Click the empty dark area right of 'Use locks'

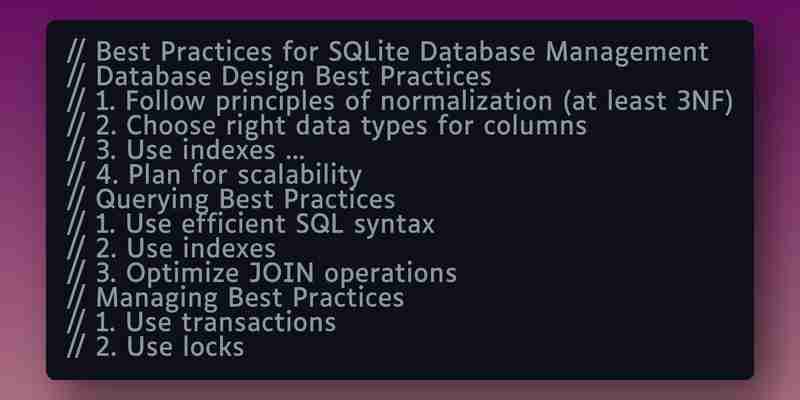click(x=495, y=347)
